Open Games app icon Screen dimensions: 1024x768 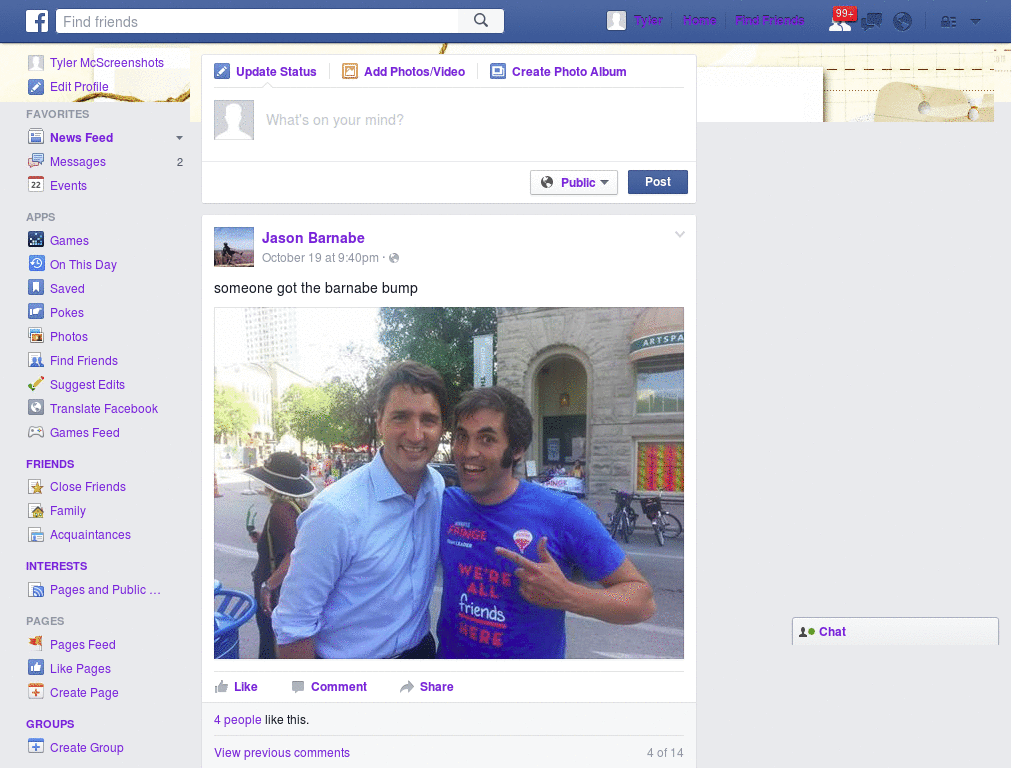pos(36,240)
